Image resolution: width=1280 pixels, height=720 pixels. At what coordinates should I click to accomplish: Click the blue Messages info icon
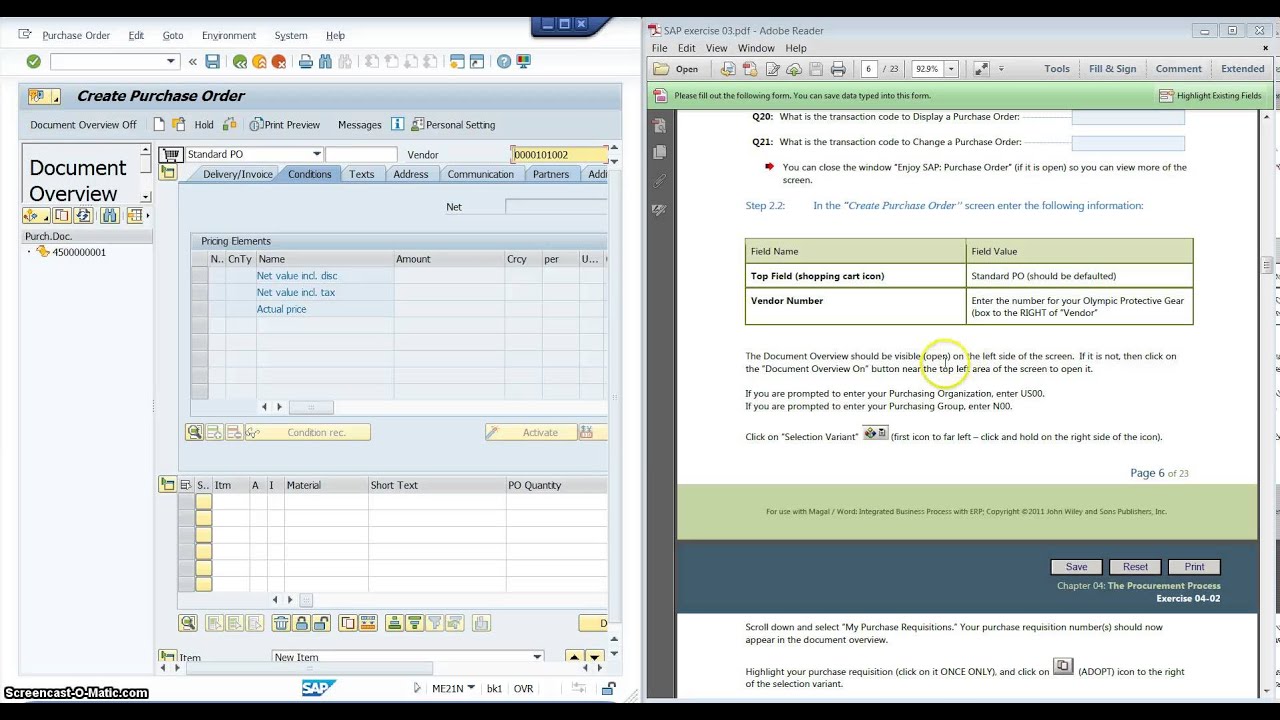click(x=397, y=125)
